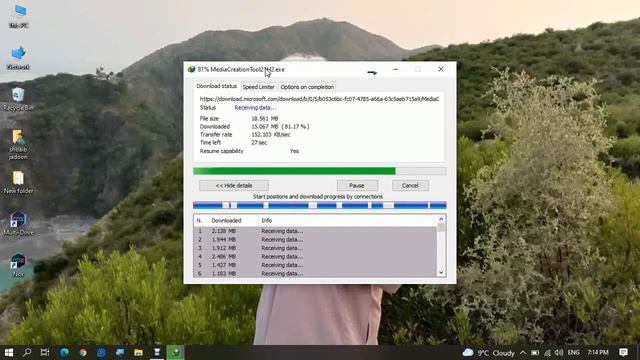The height and width of the screenshot is (360, 640).
Task: Open Task View on the taskbar
Action: [x=45, y=352]
